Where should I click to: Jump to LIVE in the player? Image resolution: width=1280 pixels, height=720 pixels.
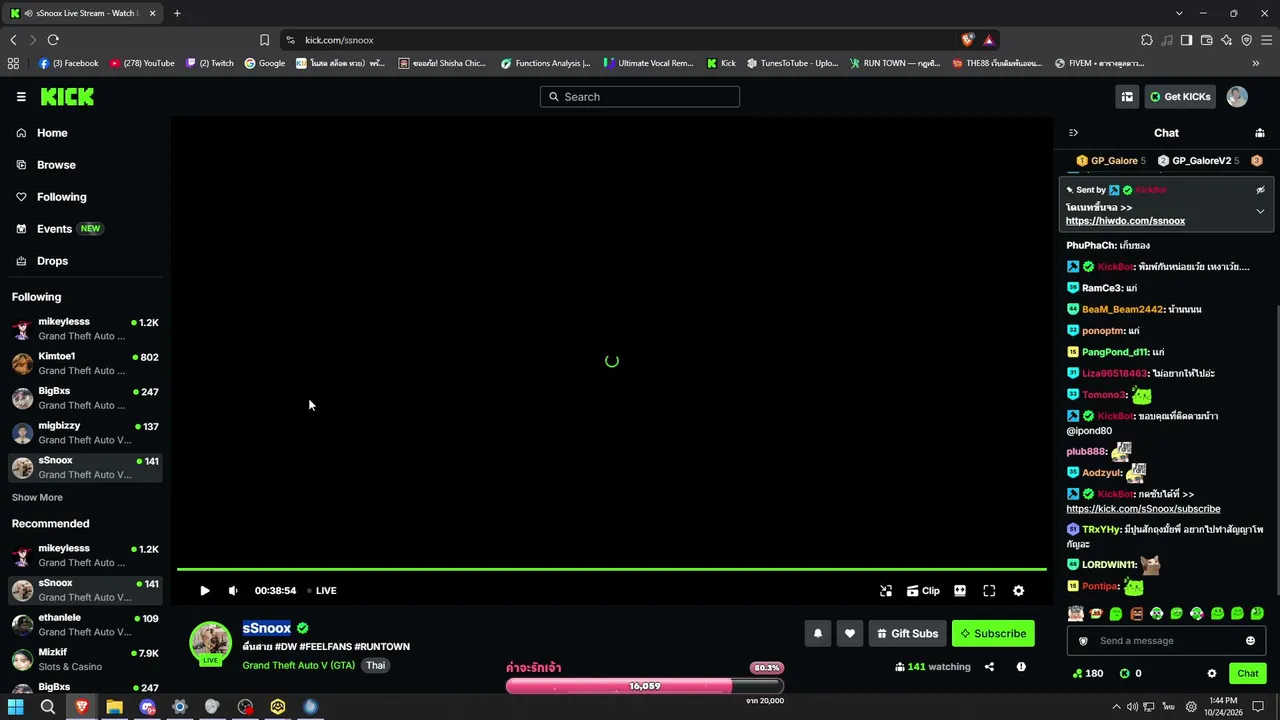tap(322, 591)
